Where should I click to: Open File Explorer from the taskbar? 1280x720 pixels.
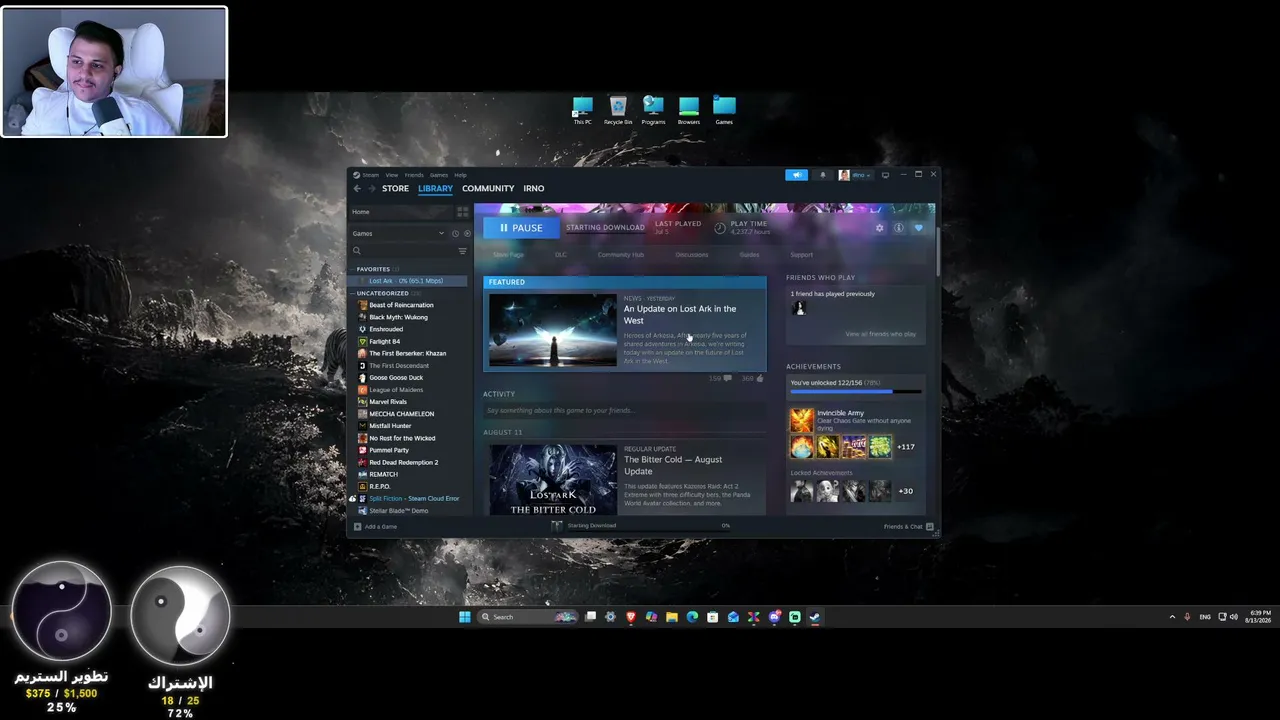click(x=672, y=617)
